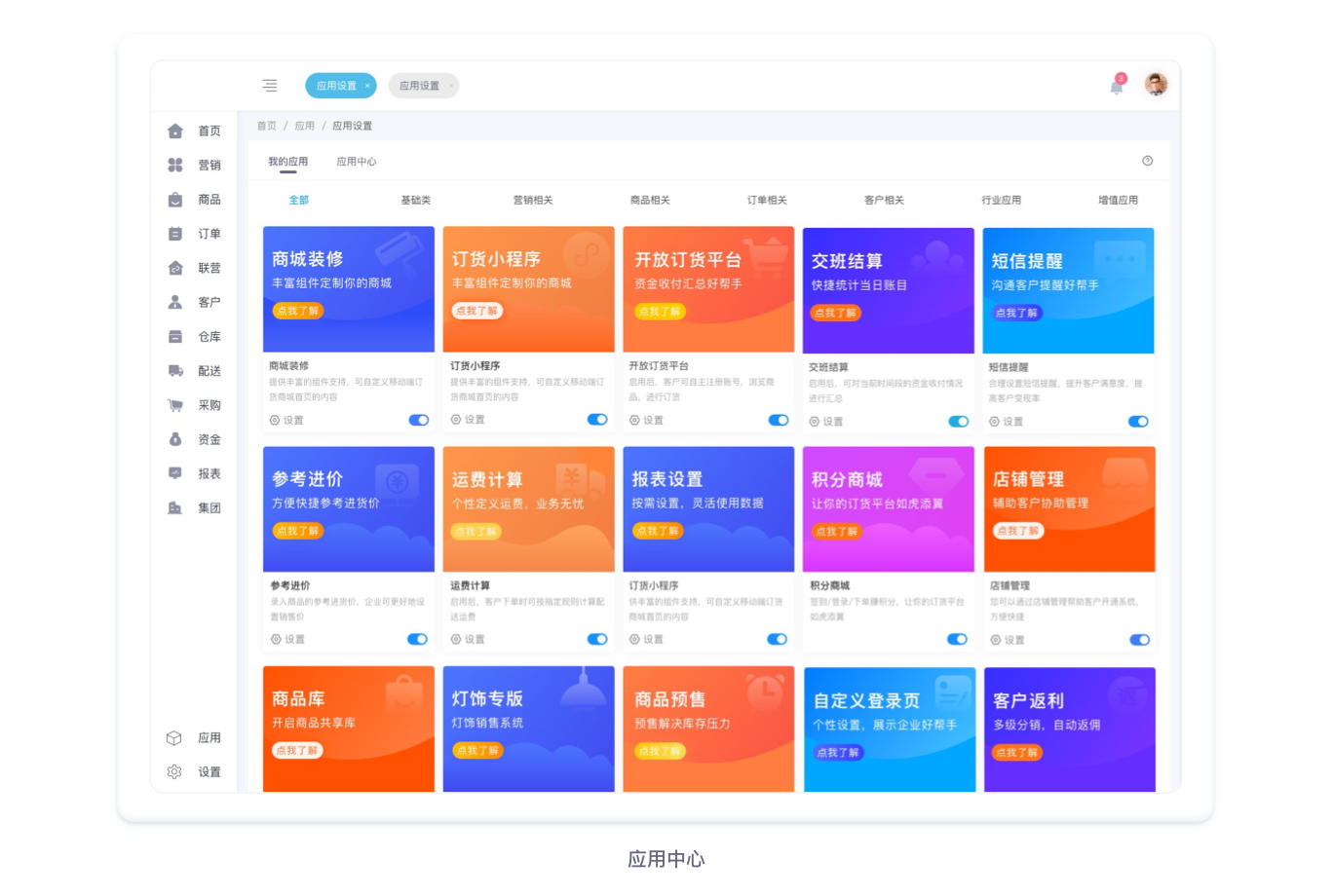Viewport: 1333px width, 896px height.
Task: Click the 采购 shopping cart icon
Action: coord(175,405)
